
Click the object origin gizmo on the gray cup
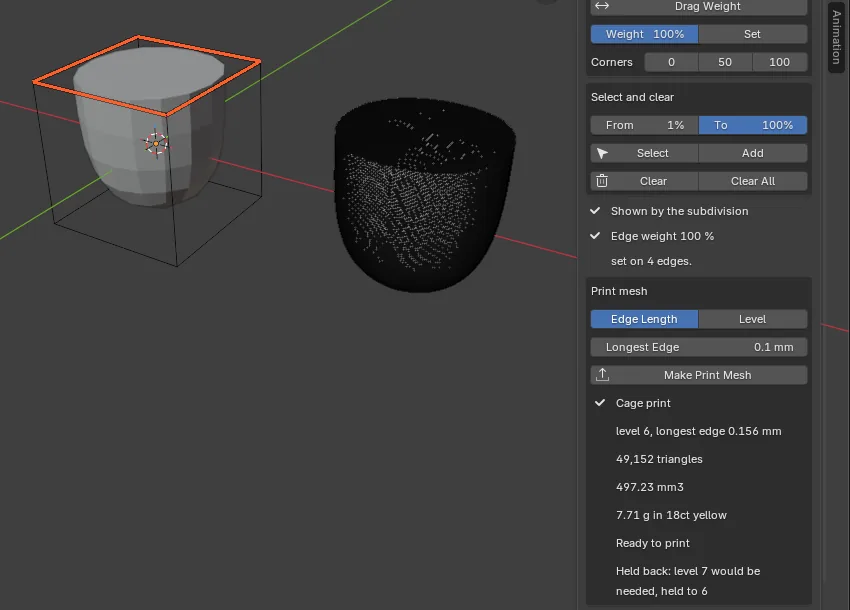[x=156, y=144]
